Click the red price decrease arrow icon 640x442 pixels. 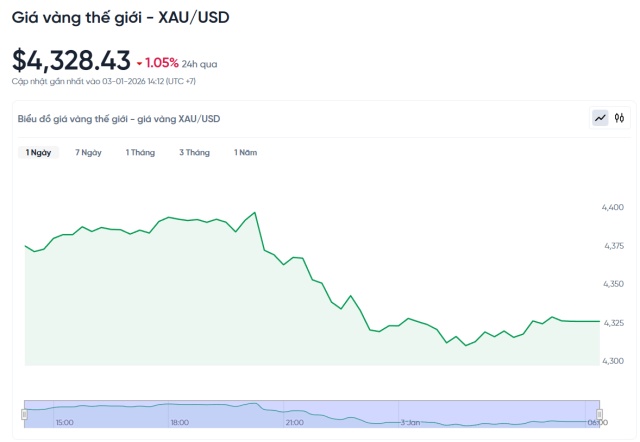coord(140,63)
